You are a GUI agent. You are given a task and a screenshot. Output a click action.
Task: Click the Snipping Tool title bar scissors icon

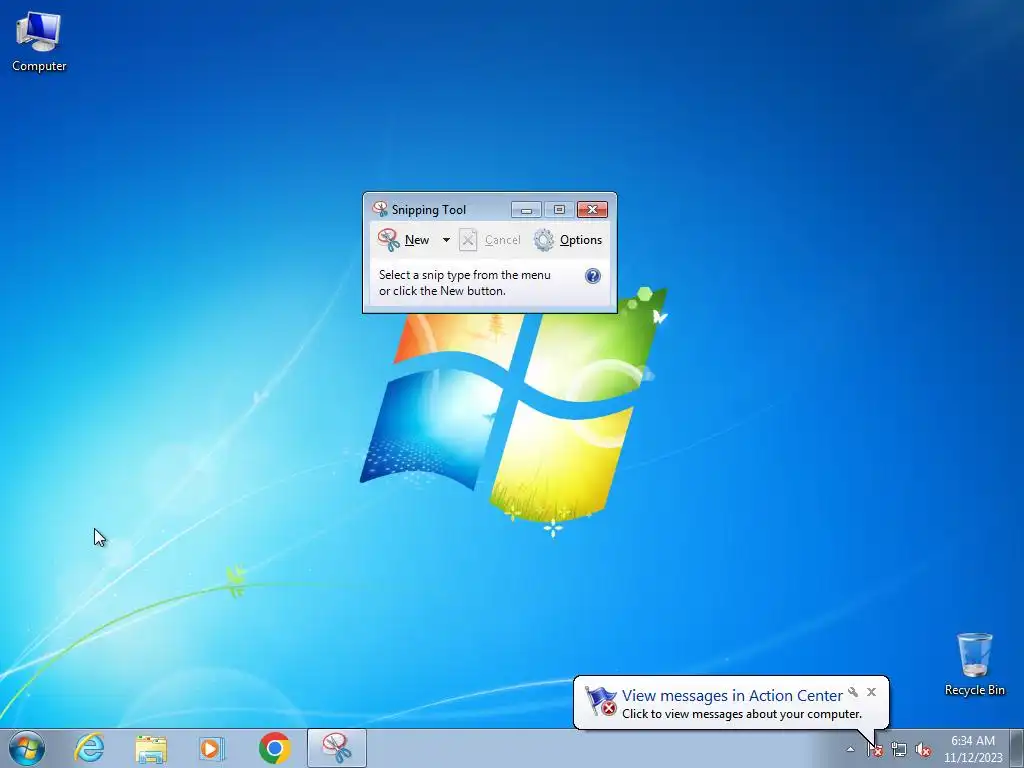point(379,209)
